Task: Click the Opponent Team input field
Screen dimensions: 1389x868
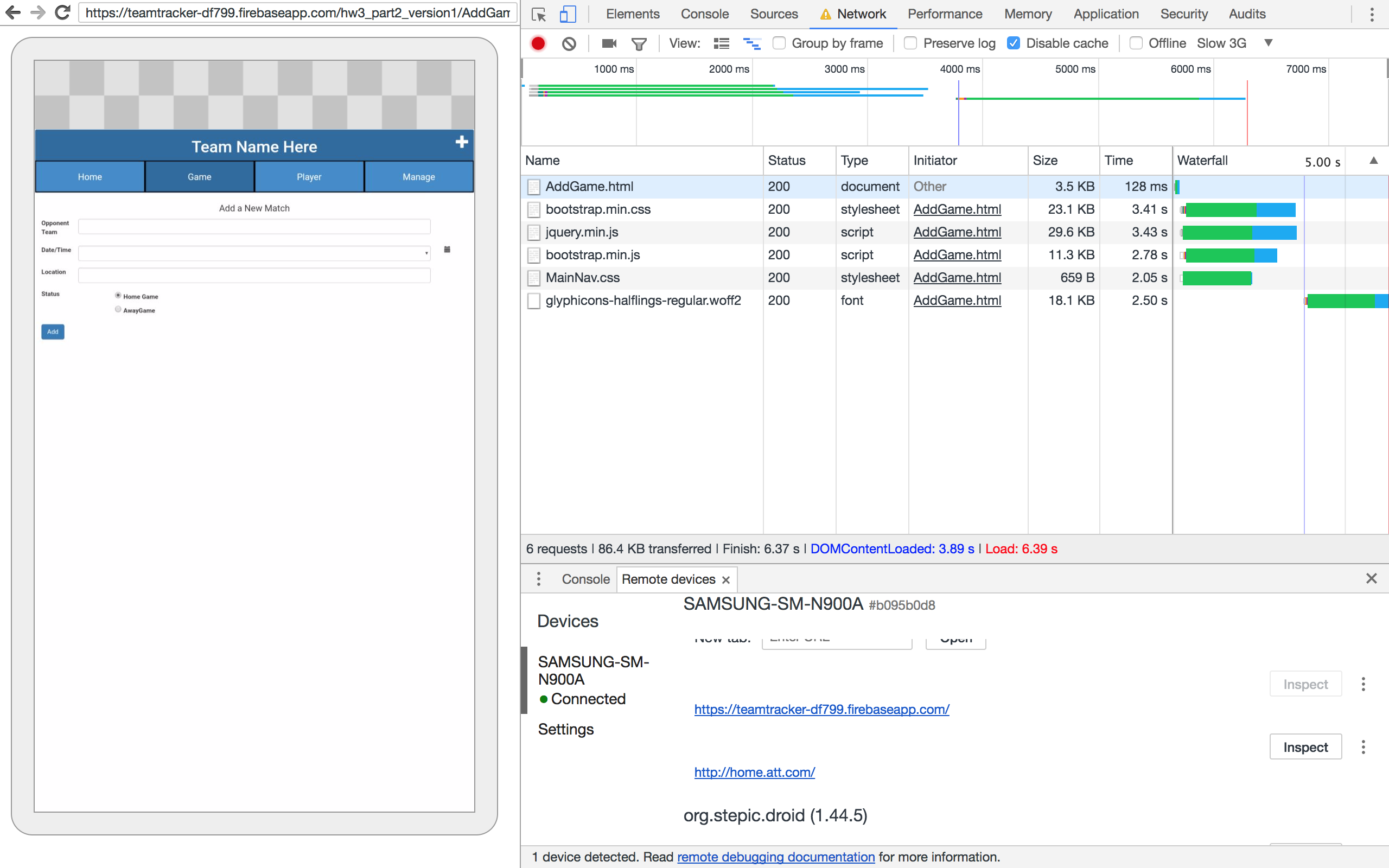Action: pos(254,226)
